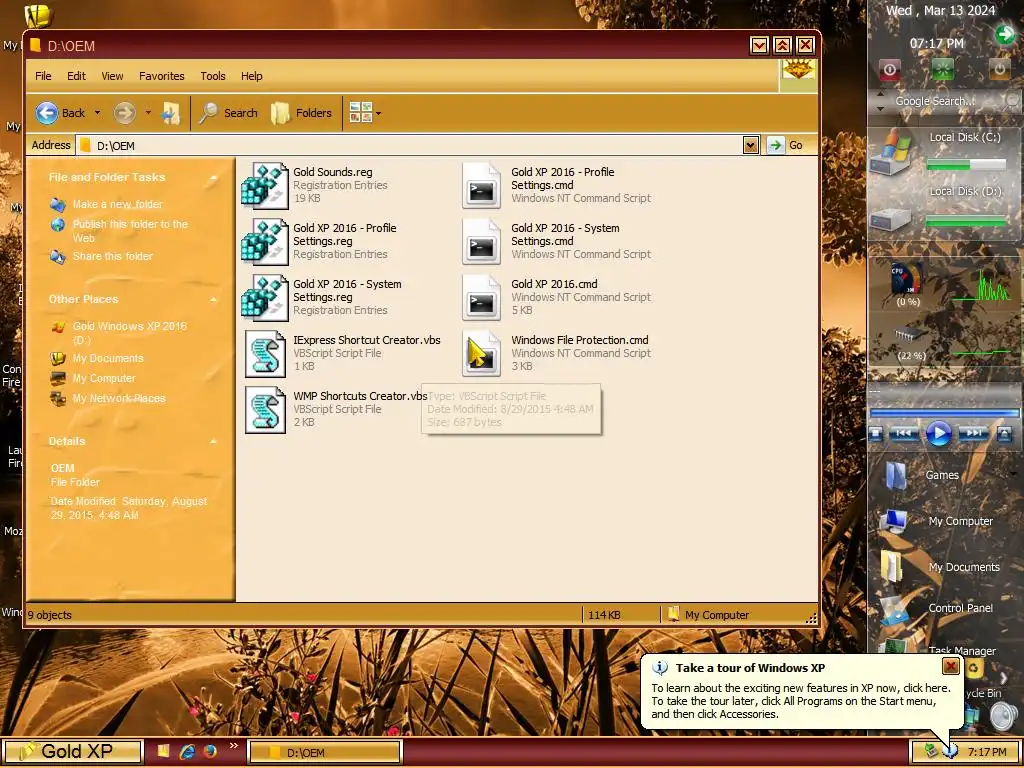The image size is (1024, 768).
Task: Select Gold XP 2016 - Profile Settings.reg icon
Action: click(x=264, y=242)
